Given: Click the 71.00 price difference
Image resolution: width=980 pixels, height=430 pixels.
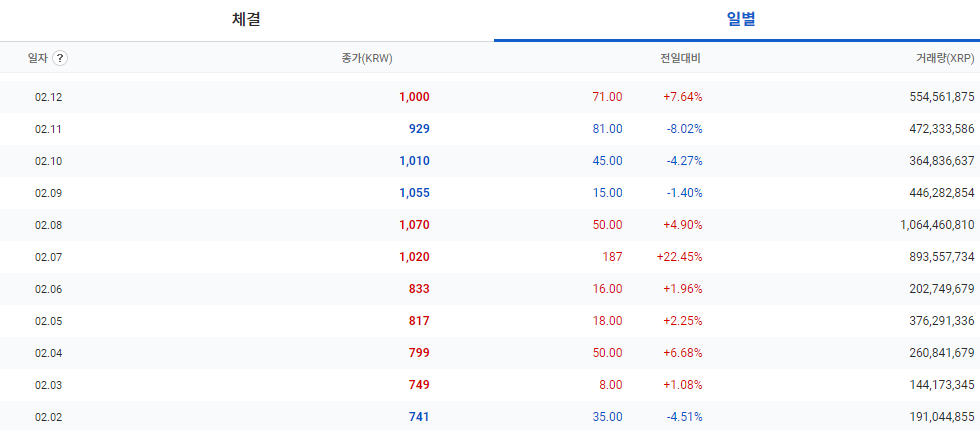Looking at the screenshot, I should (607, 97).
